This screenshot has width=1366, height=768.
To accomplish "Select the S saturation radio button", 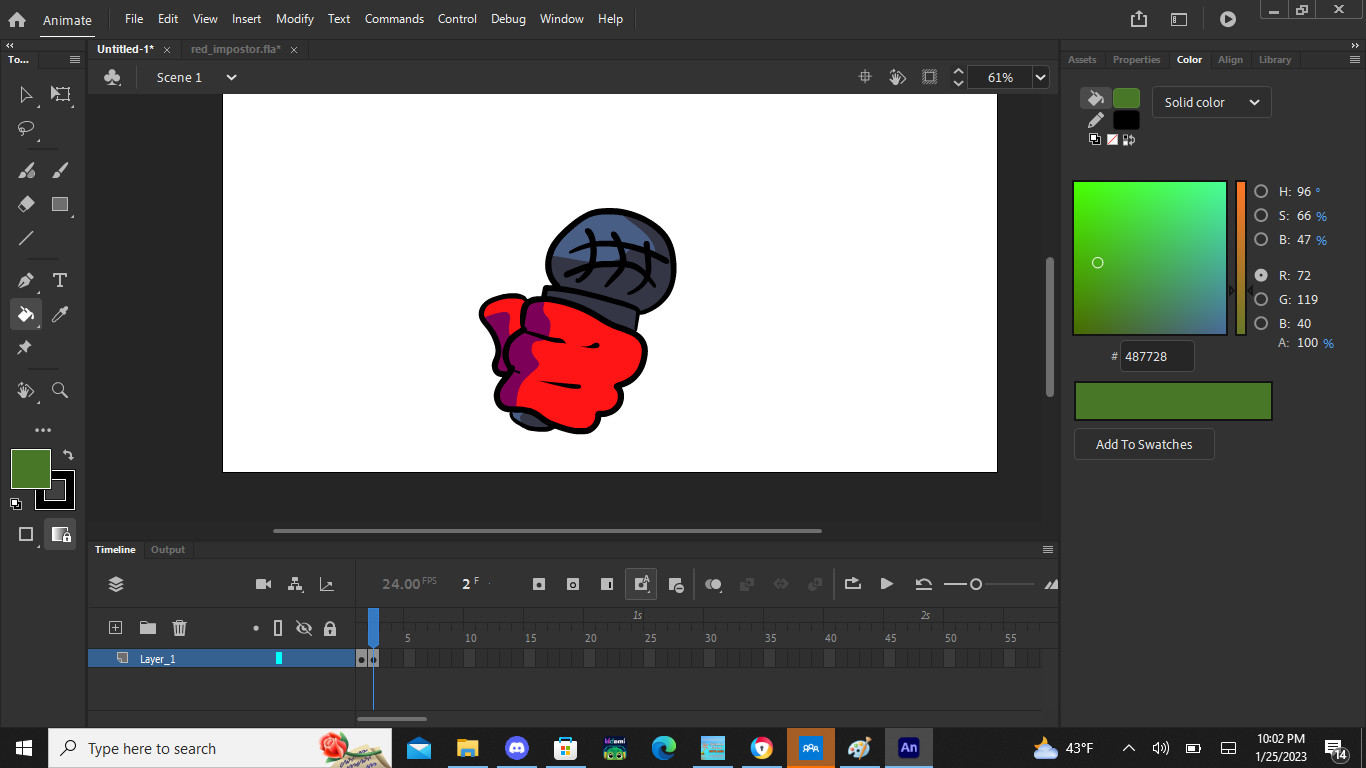I will [1261, 215].
